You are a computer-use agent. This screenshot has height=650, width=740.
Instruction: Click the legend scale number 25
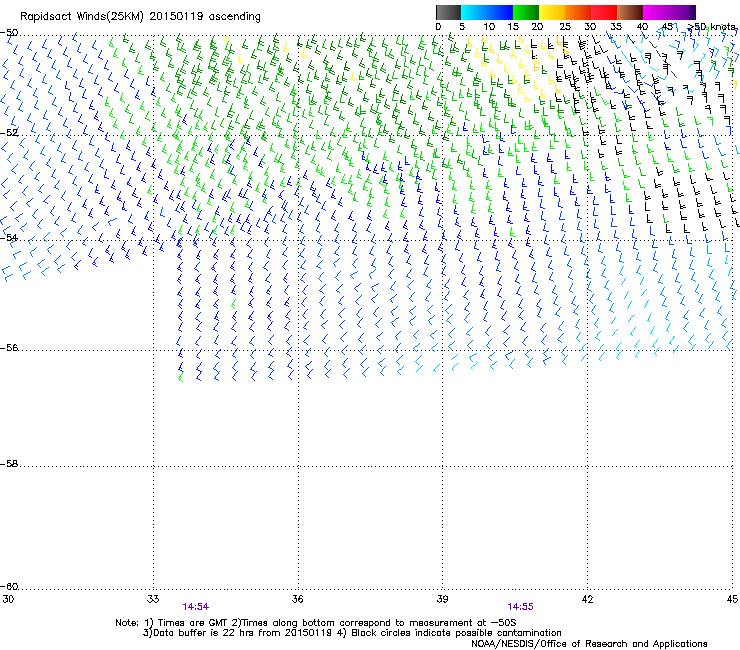point(565,27)
